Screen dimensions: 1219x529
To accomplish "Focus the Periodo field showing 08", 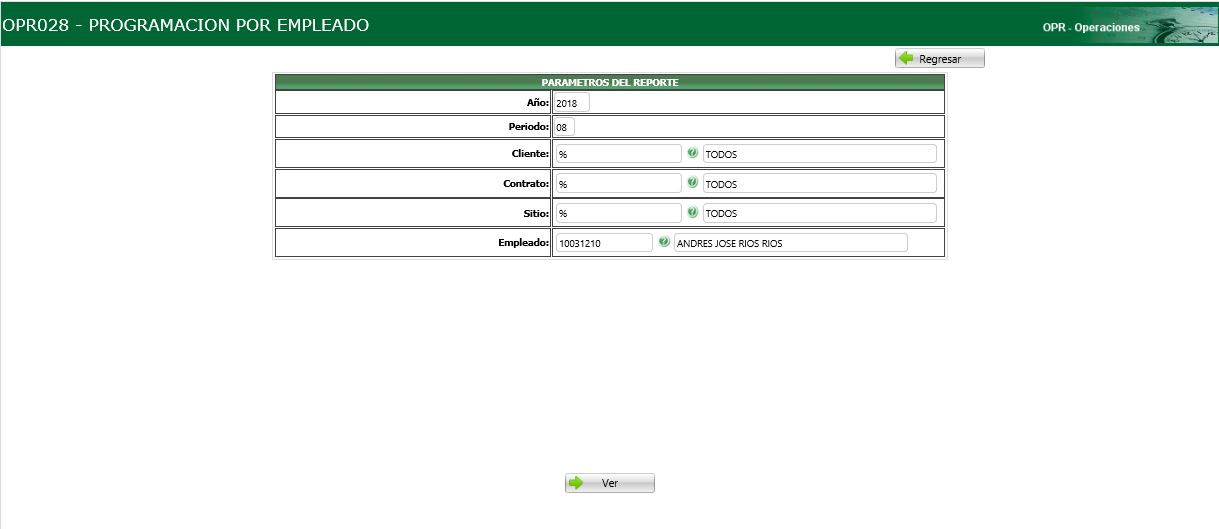I will (565, 127).
